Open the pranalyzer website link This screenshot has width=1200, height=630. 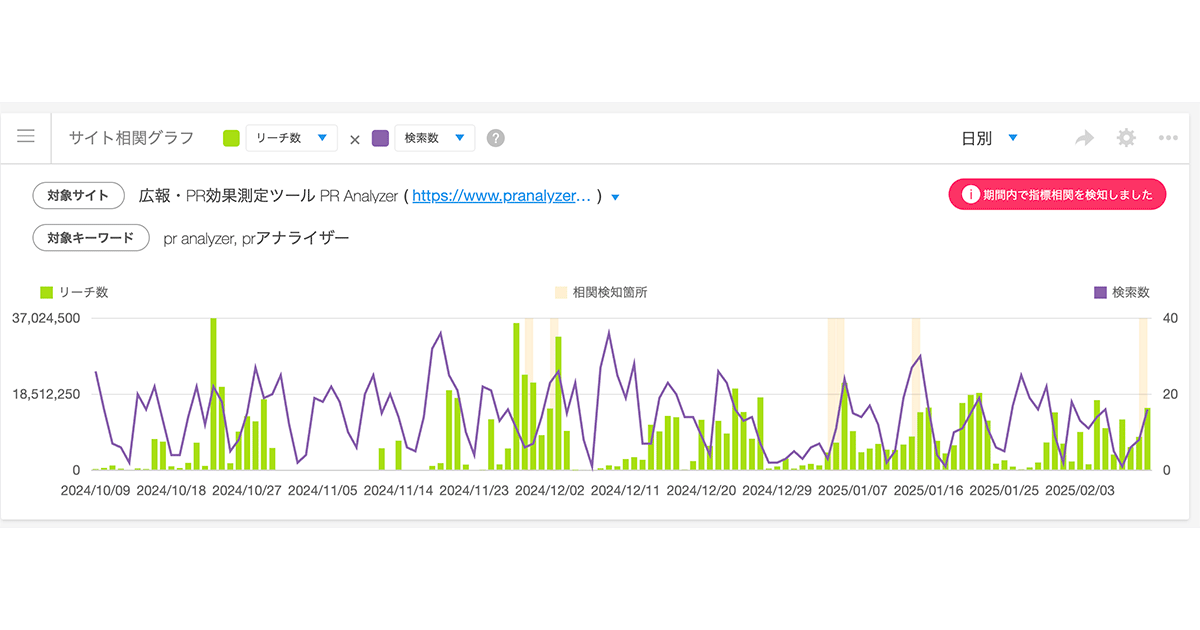(503, 196)
